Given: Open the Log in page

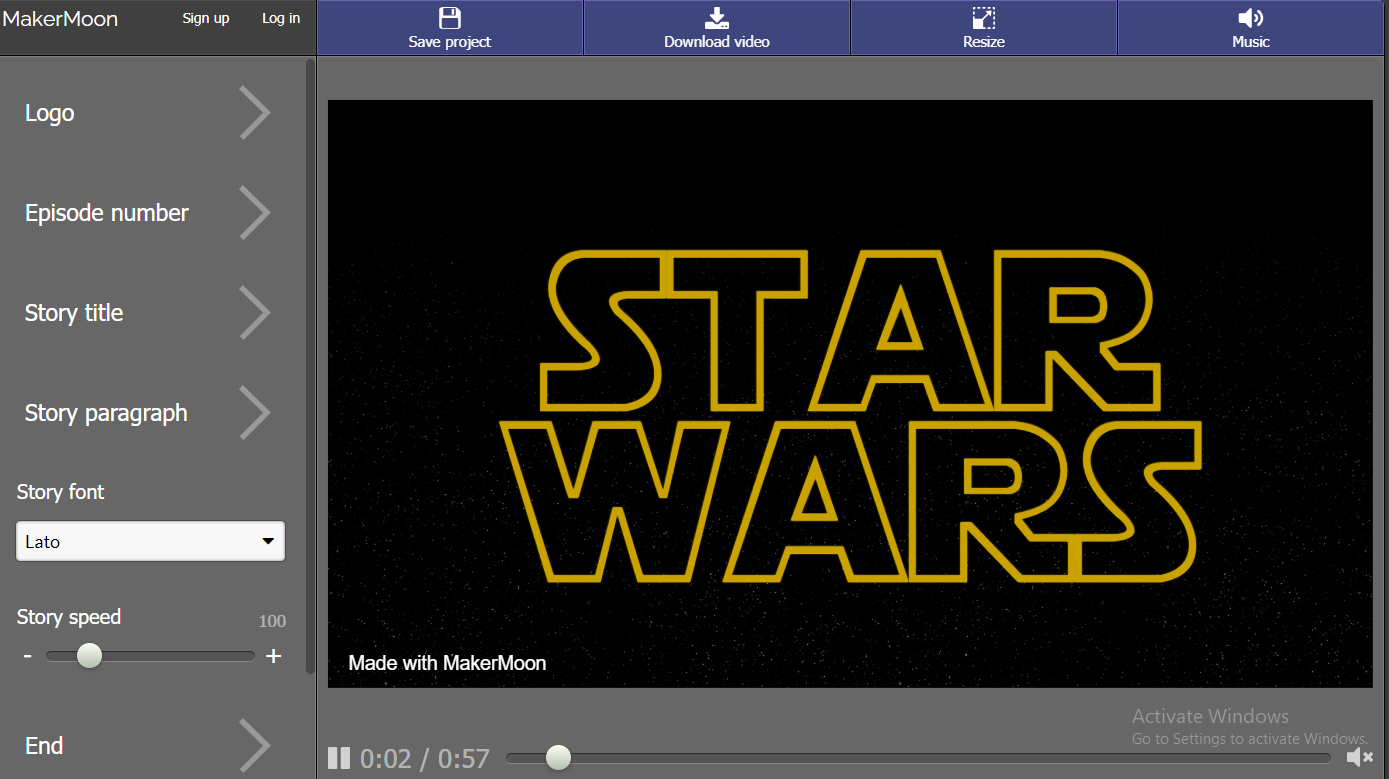Looking at the screenshot, I should 281,18.
